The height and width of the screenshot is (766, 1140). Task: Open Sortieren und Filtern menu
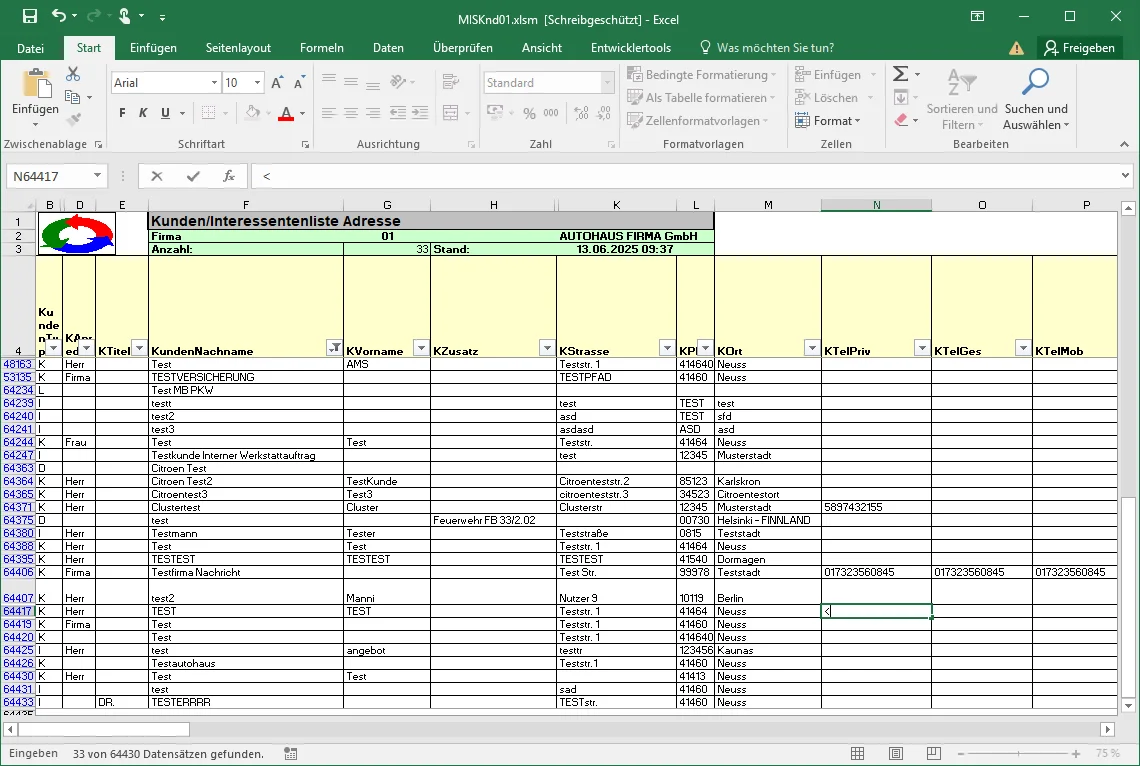pos(962,100)
